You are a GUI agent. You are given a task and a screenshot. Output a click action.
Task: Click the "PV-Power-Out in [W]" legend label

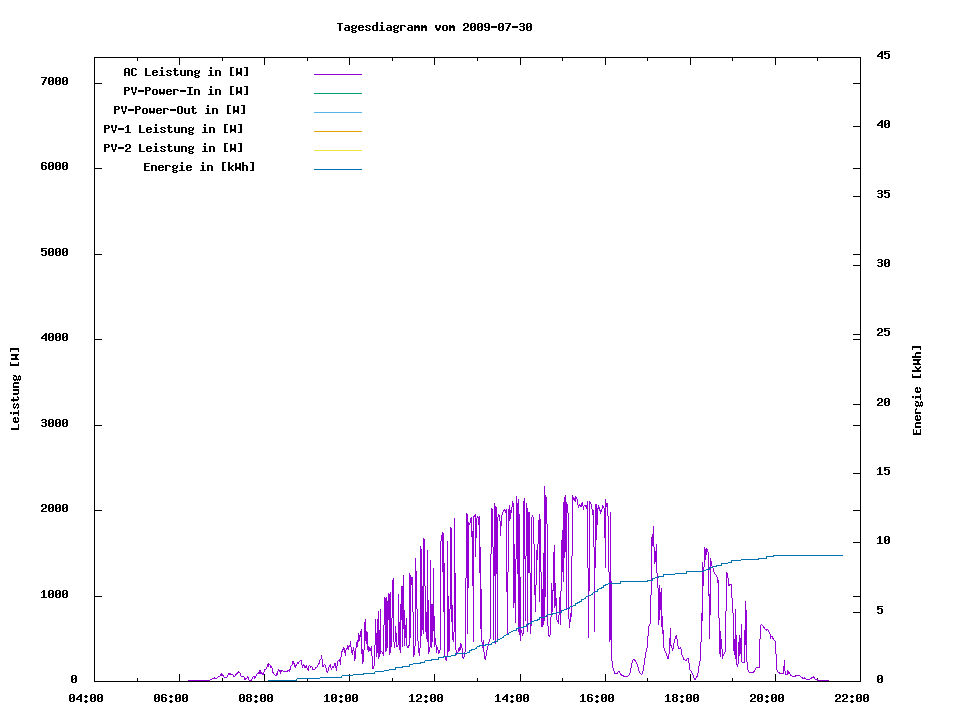point(180,110)
